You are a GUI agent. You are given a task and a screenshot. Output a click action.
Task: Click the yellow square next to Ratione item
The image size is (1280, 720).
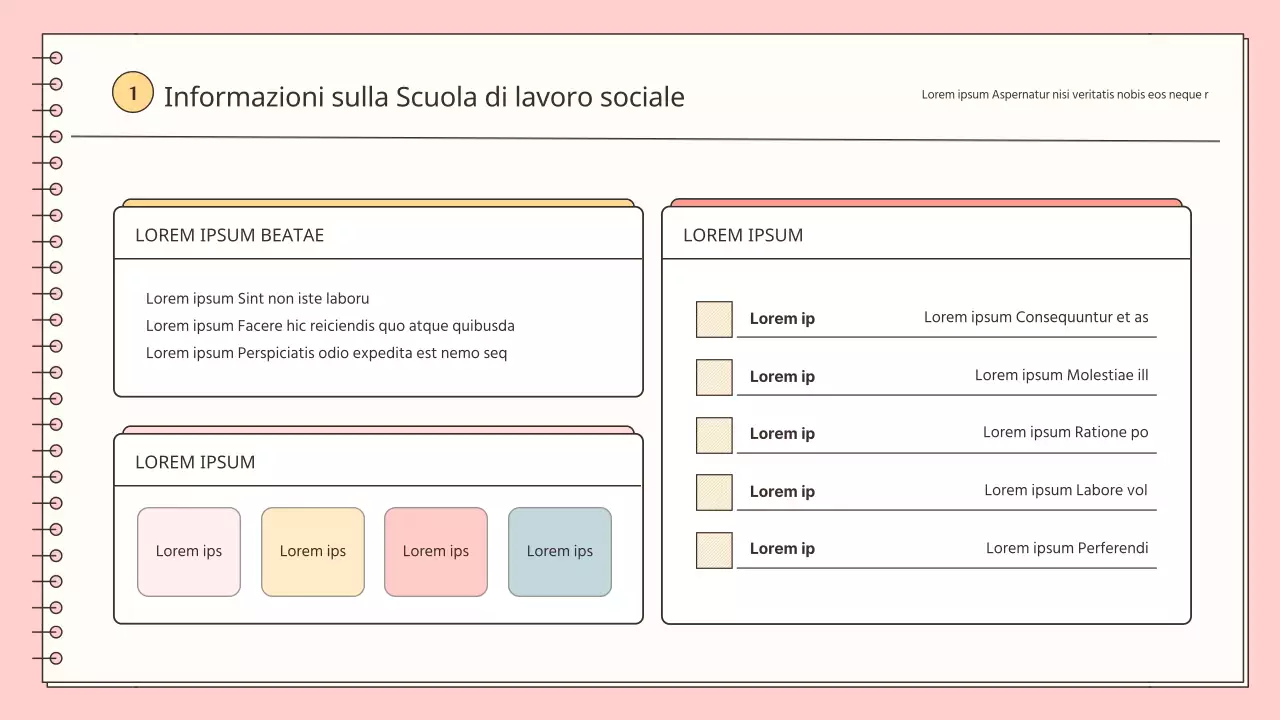[714, 435]
